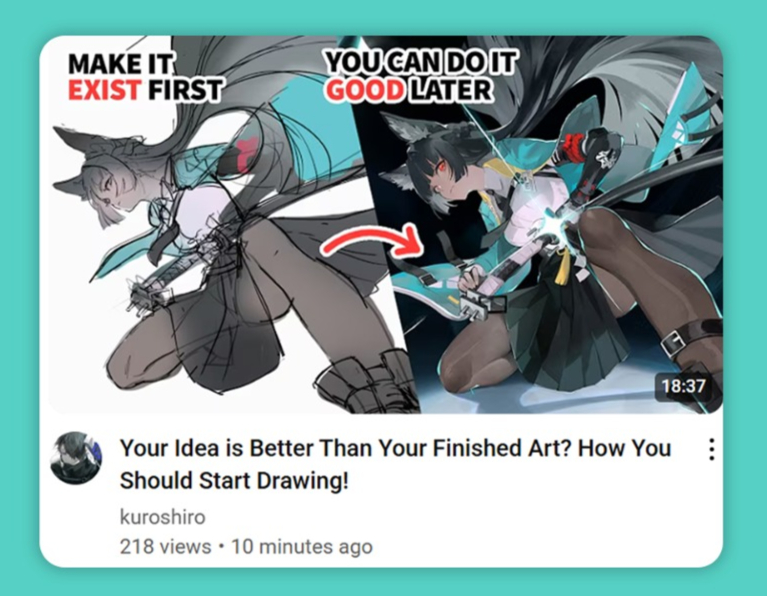Click the red word GOOD in thumbnail
Screen dimensions: 767x596
[x=365, y=90]
